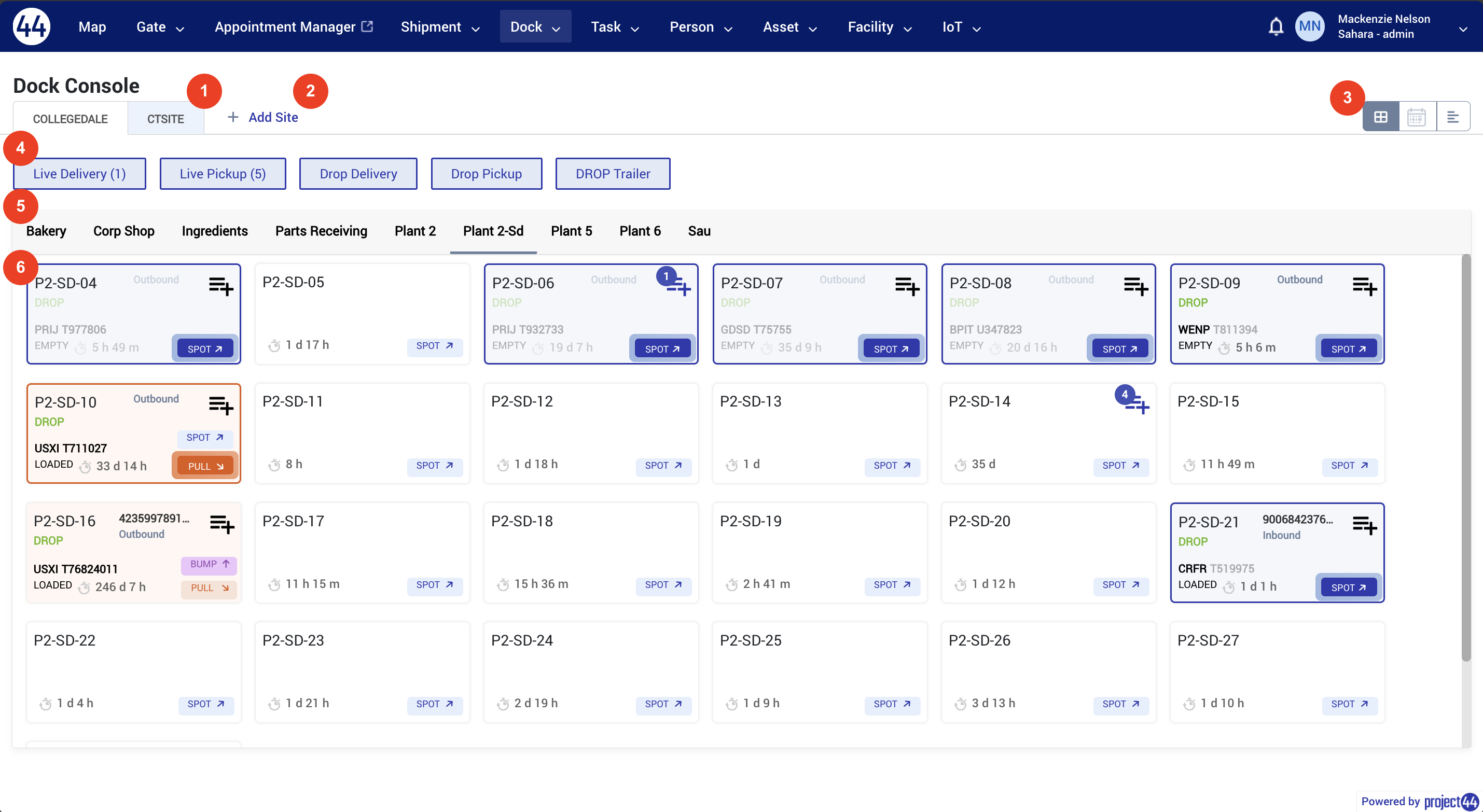Click SPOT button on P2-SD-21
Image resolution: width=1483 pixels, height=812 pixels.
[1348, 587]
